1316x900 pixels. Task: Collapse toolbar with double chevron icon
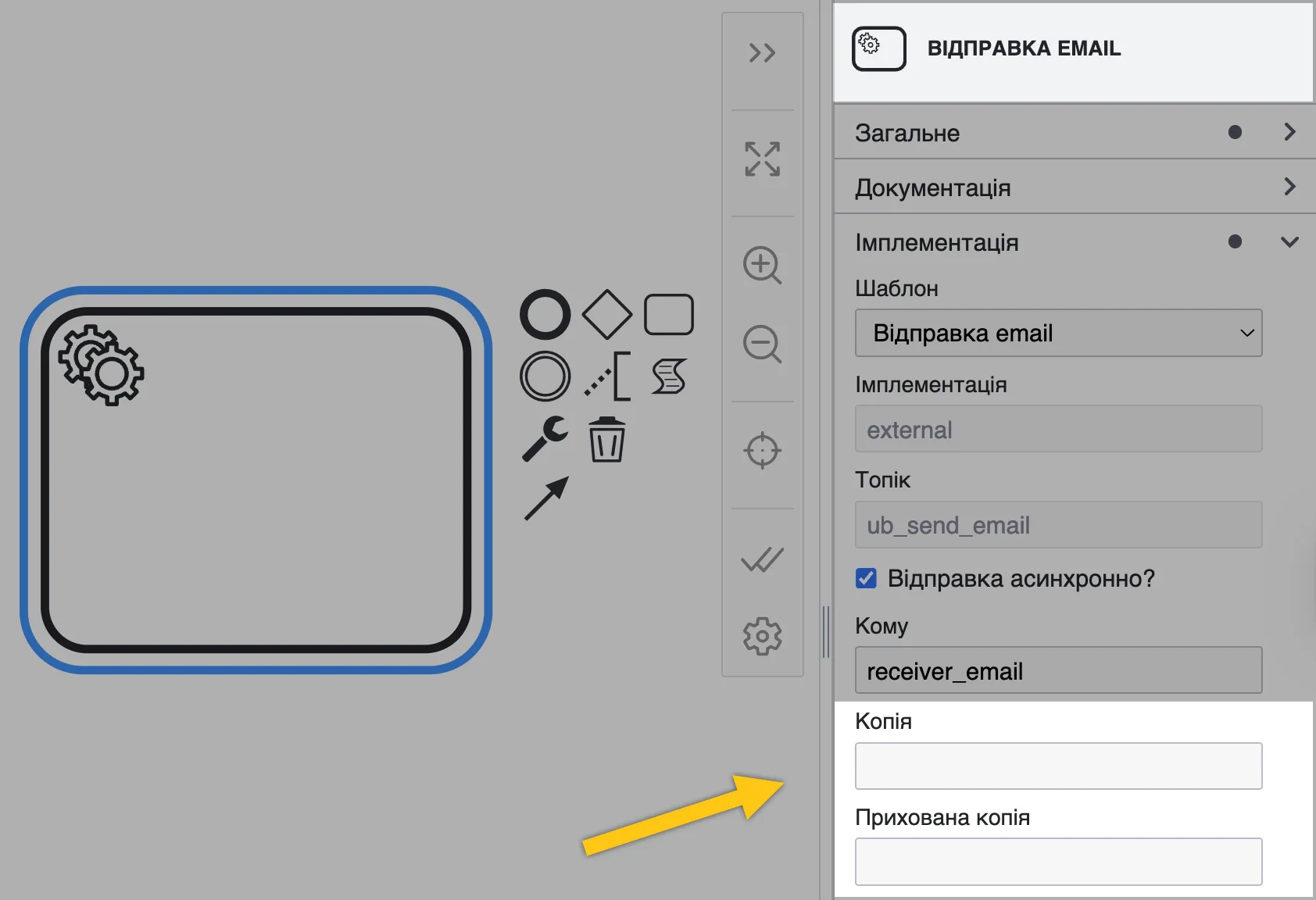point(762,53)
